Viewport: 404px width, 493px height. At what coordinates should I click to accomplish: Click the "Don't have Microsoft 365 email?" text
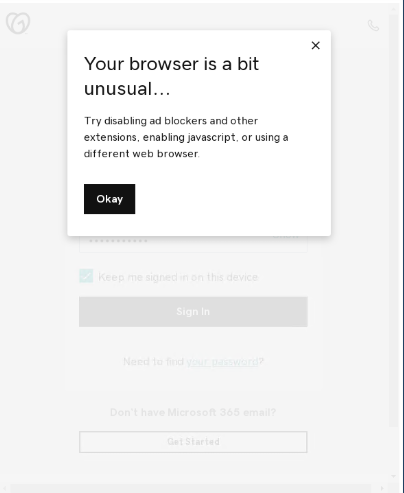193,412
